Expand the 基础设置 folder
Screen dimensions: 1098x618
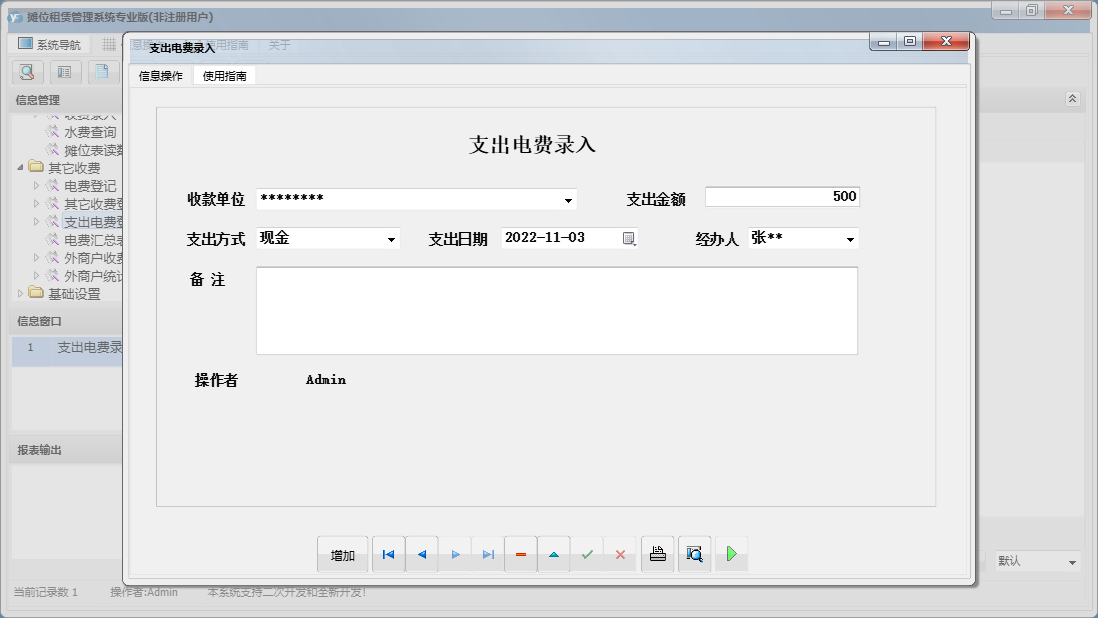(x=18, y=294)
